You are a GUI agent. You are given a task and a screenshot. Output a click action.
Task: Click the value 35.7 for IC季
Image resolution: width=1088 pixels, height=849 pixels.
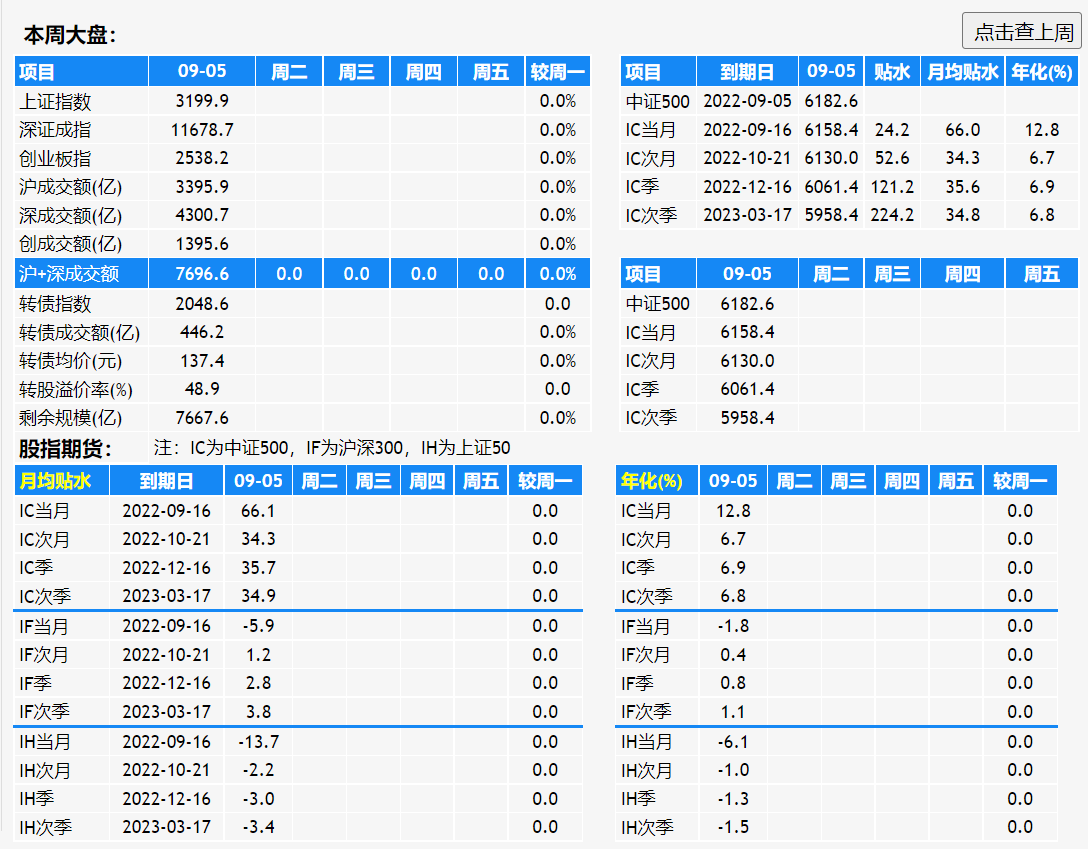point(258,568)
